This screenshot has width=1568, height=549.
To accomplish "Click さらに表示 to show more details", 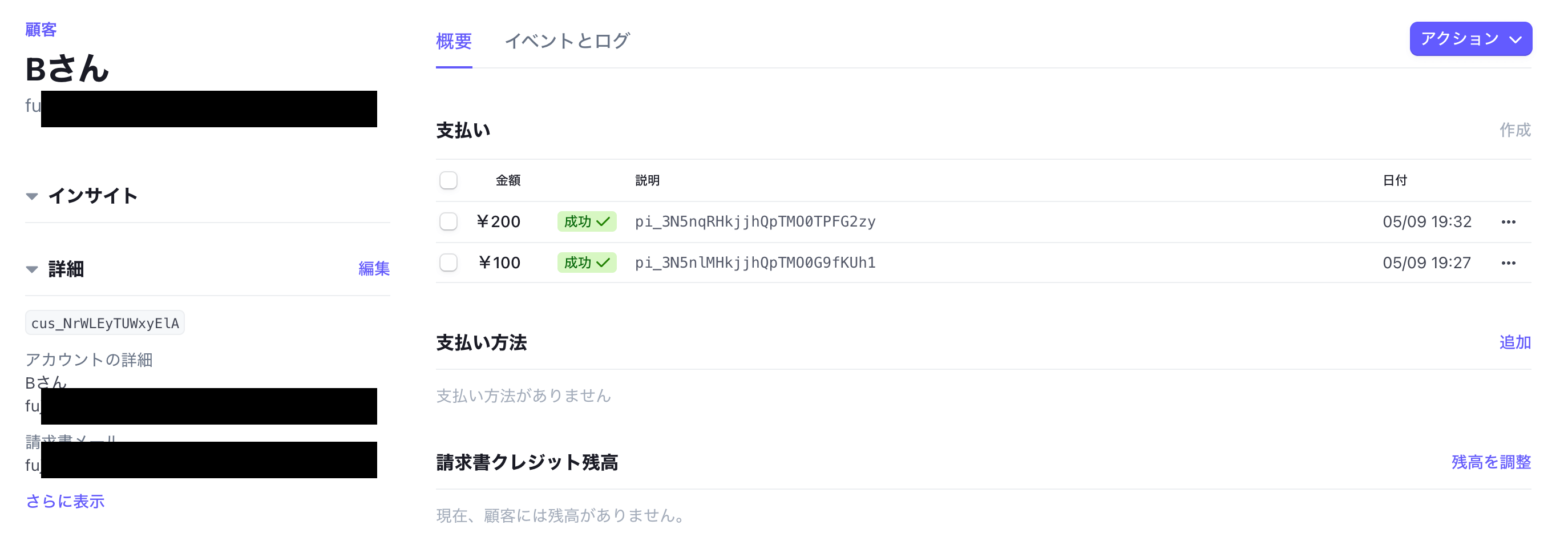I will tap(65, 501).
